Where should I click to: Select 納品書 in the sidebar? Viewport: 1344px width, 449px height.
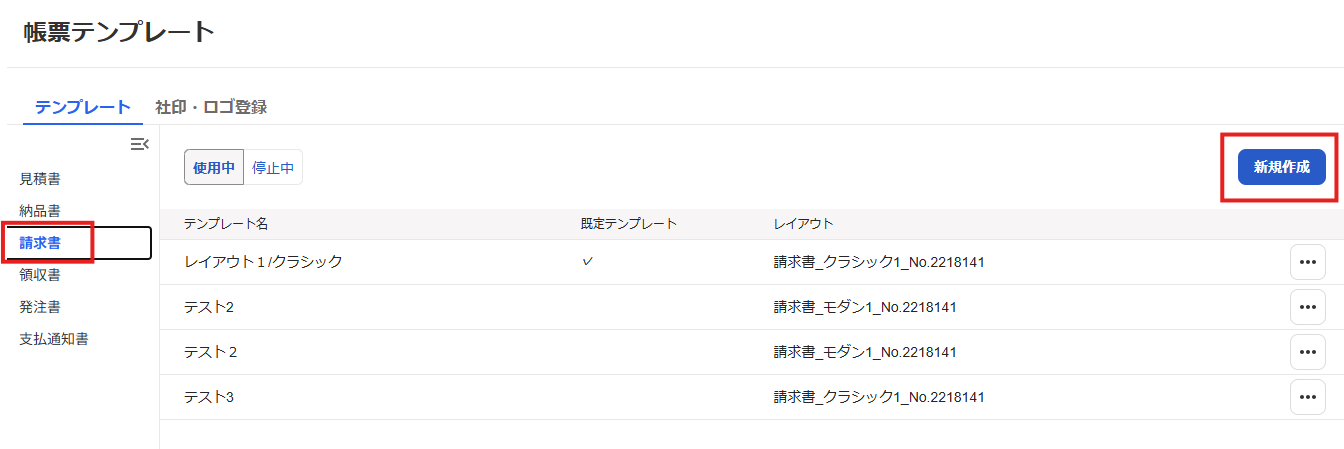click(x=40, y=211)
